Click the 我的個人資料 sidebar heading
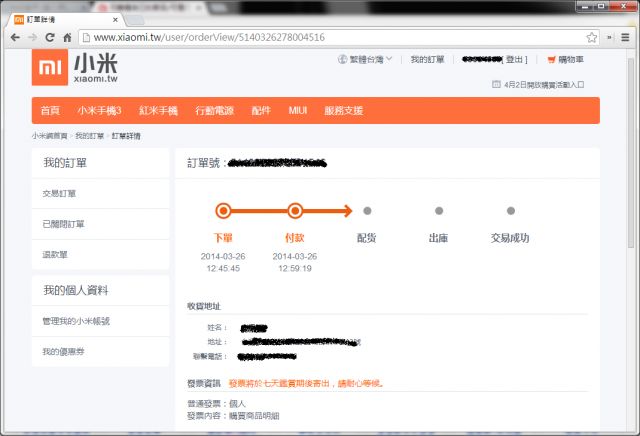Screen dimensions: 640x436 [x=76, y=291]
